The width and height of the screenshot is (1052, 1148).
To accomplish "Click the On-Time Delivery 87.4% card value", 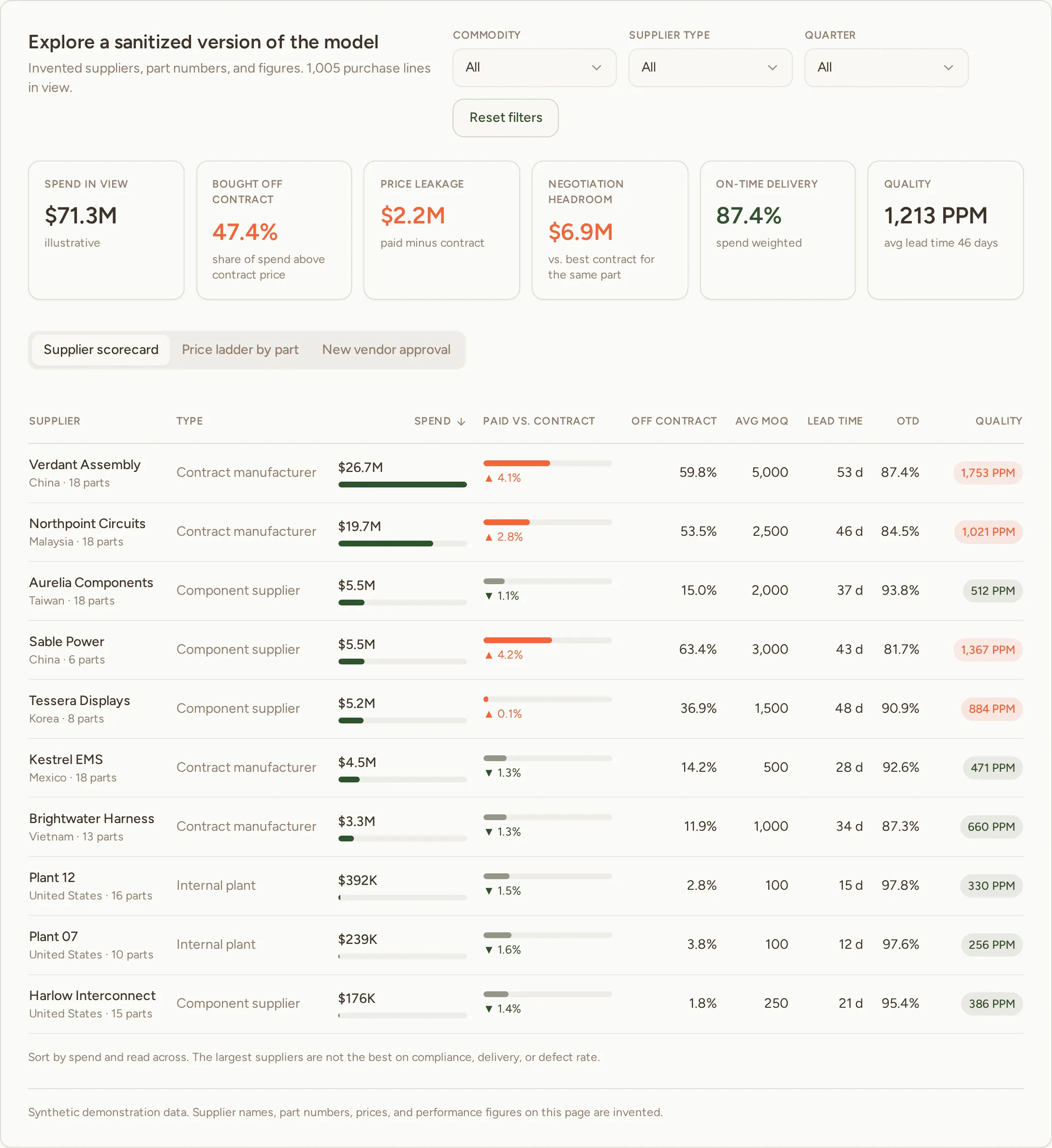I will (748, 216).
